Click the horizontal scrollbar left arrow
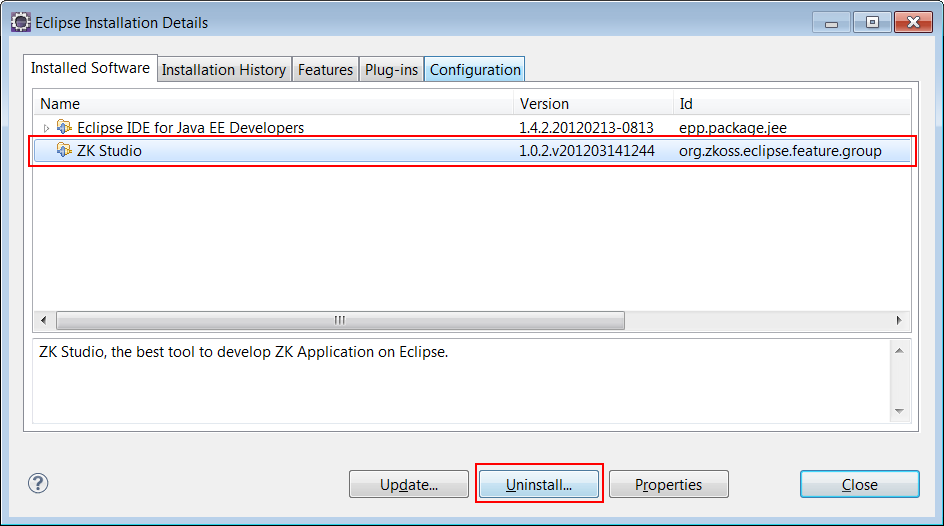Image resolution: width=944 pixels, height=526 pixels. (45, 320)
